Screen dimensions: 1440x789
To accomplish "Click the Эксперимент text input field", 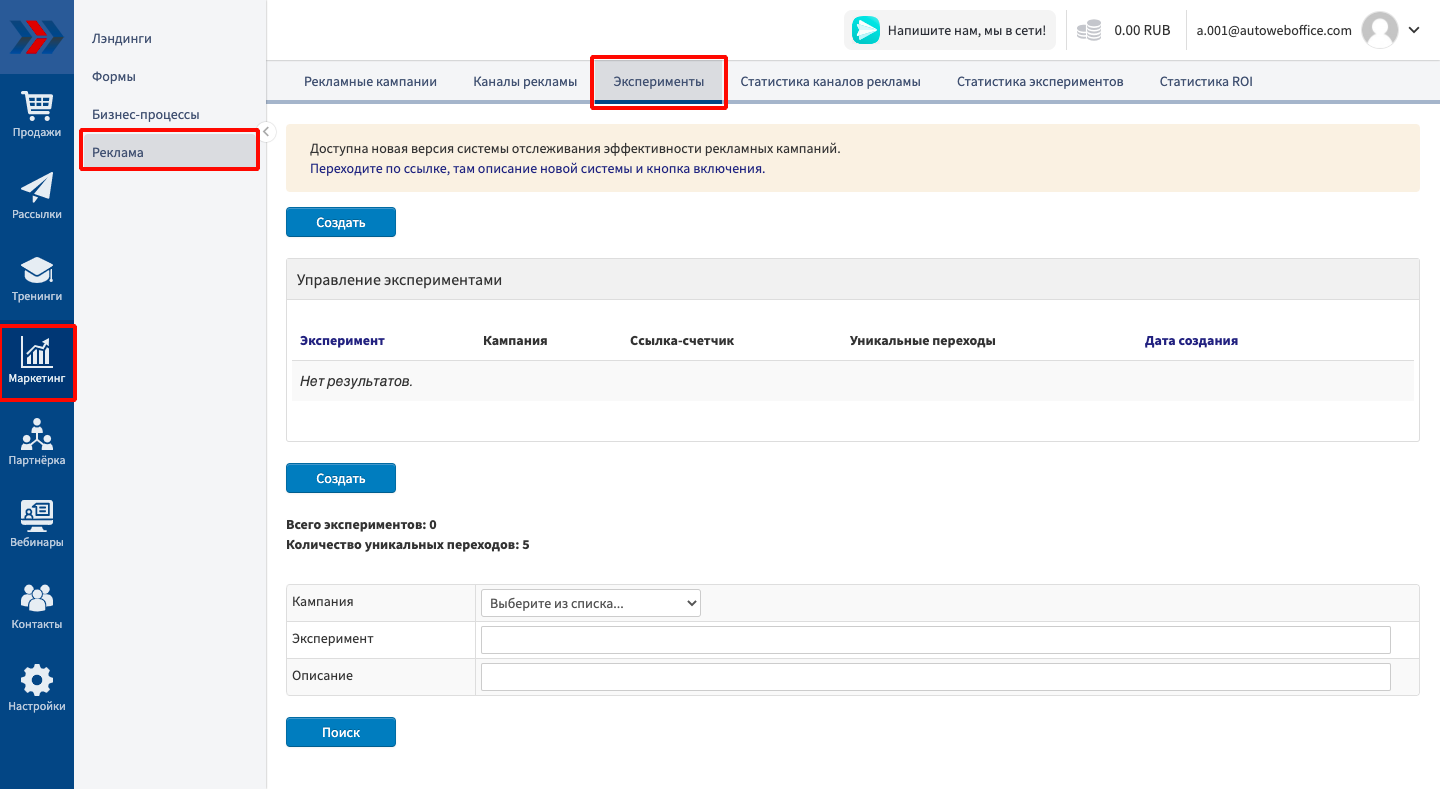I will (935, 640).
